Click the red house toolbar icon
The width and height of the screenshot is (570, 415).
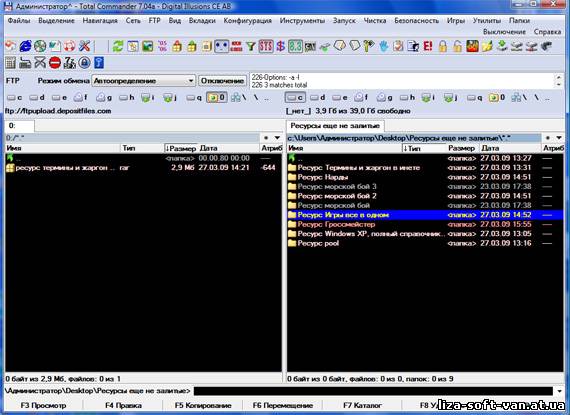177,47
